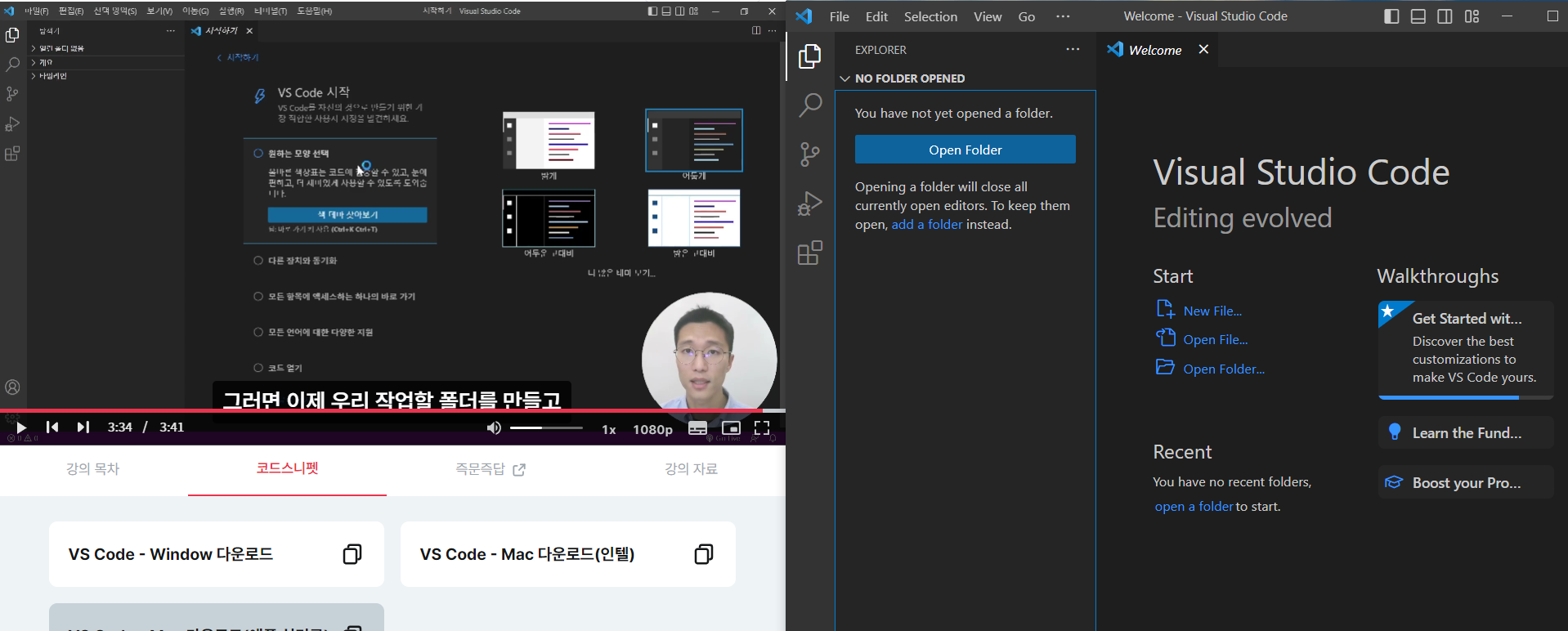Toggle subtitles icon in video player

[697, 428]
